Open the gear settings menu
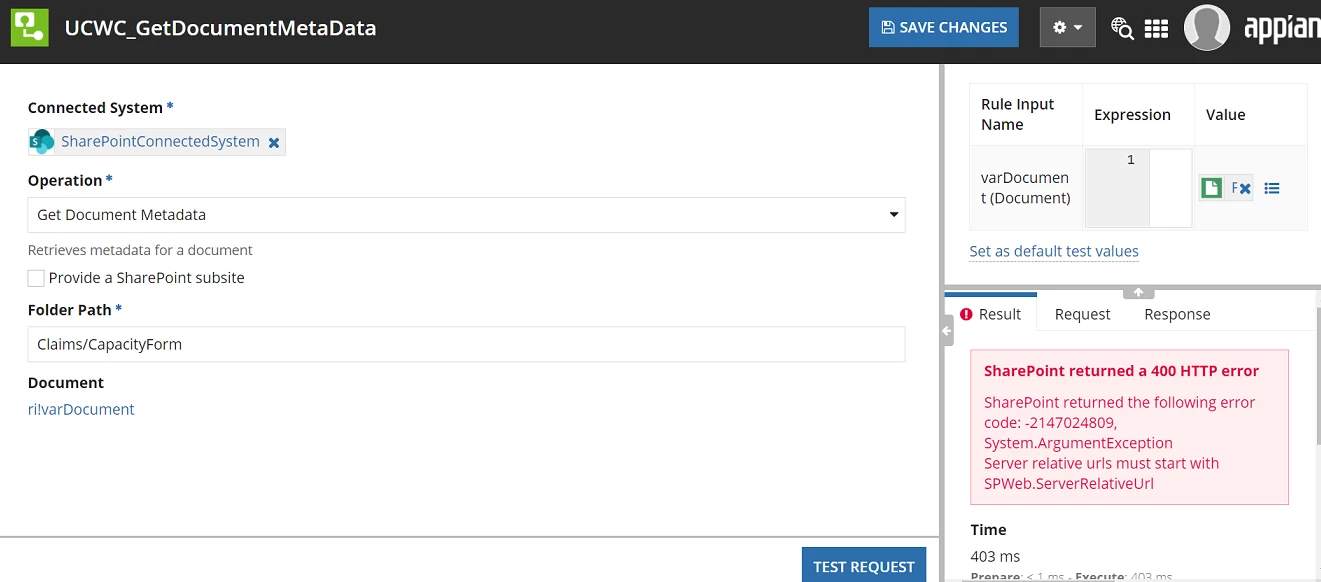Image resolution: width=1321 pixels, height=582 pixels. click(x=1067, y=27)
